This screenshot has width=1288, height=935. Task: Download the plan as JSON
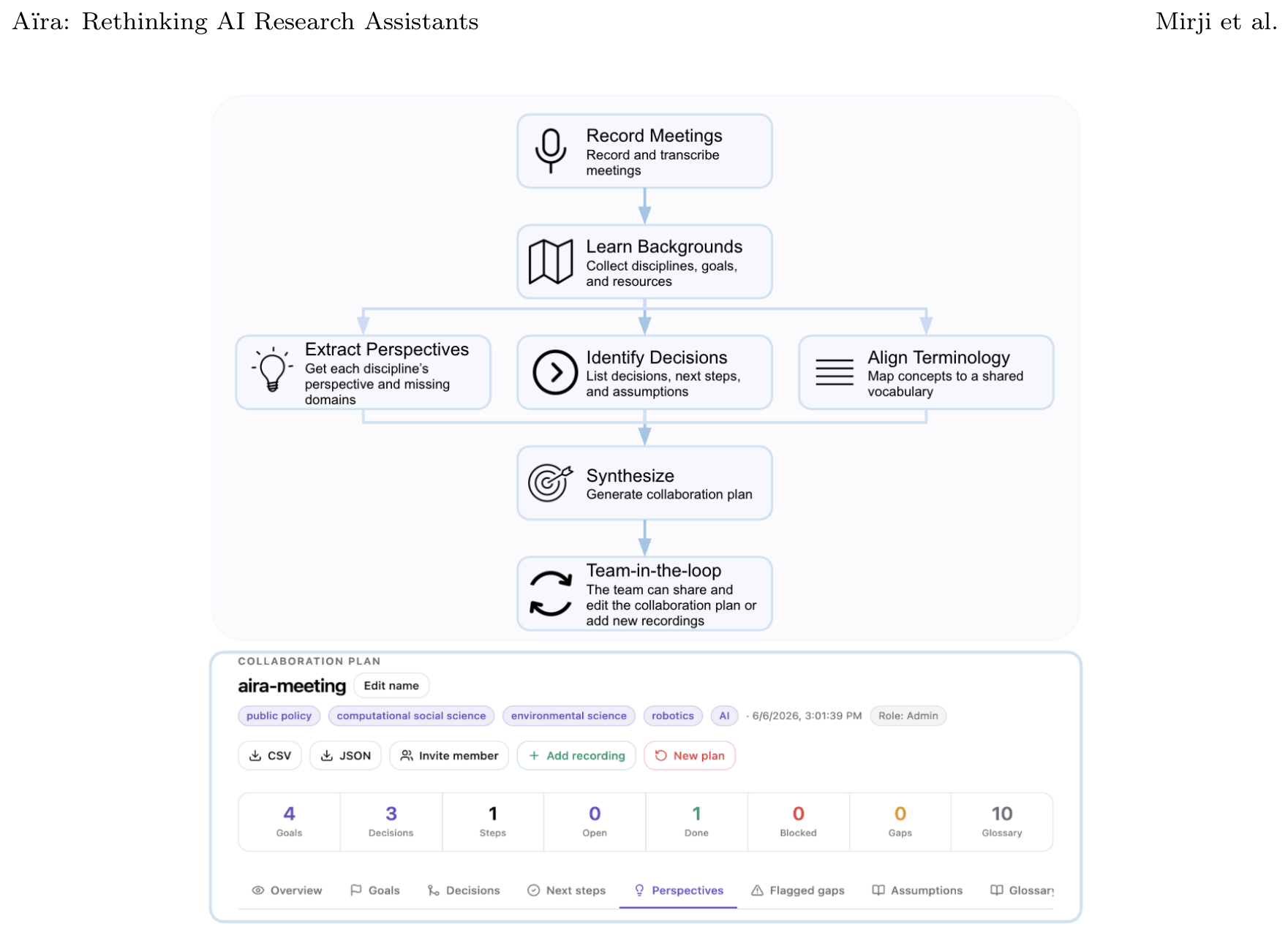tap(345, 755)
